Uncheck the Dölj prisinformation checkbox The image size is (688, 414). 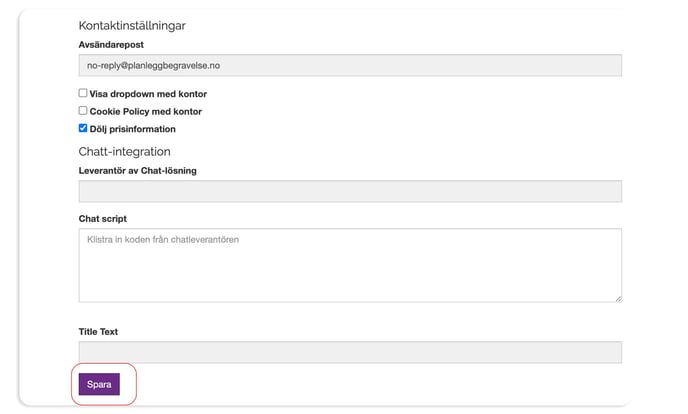(x=83, y=128)
